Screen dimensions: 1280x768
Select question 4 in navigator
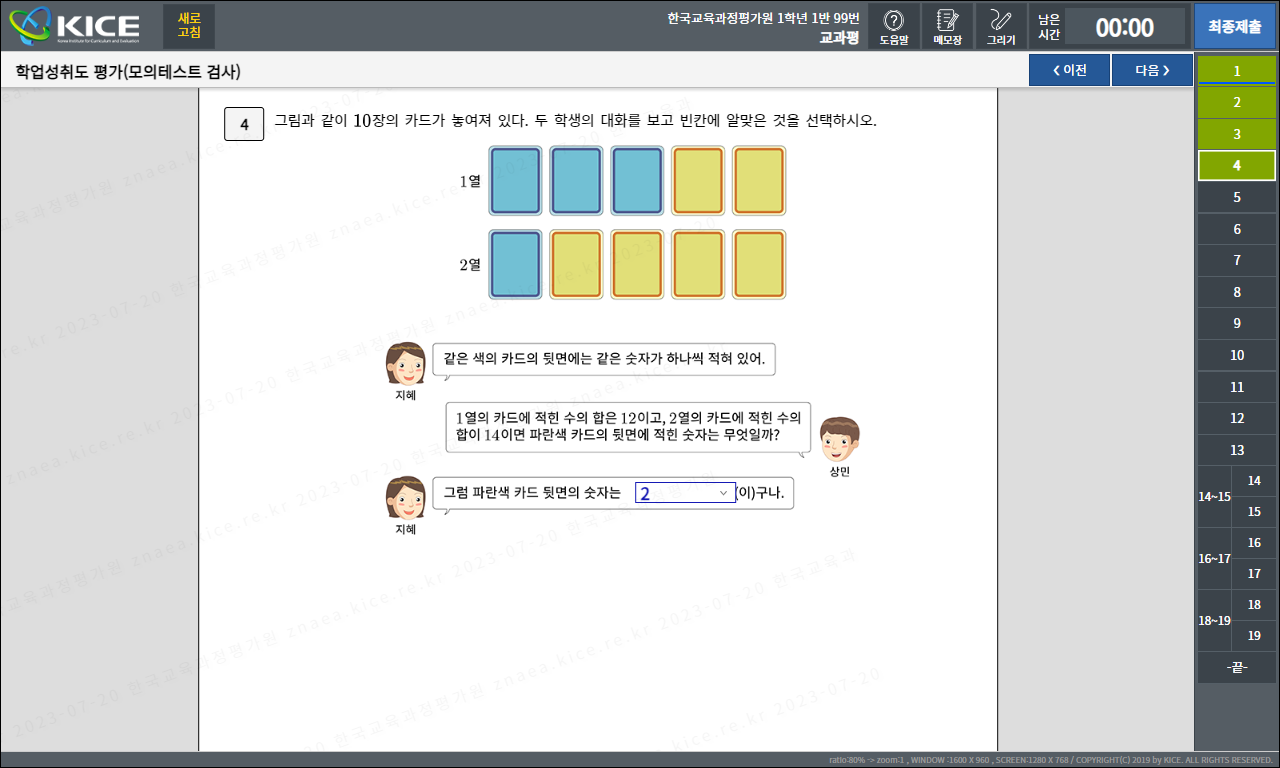pos(1237,165)
